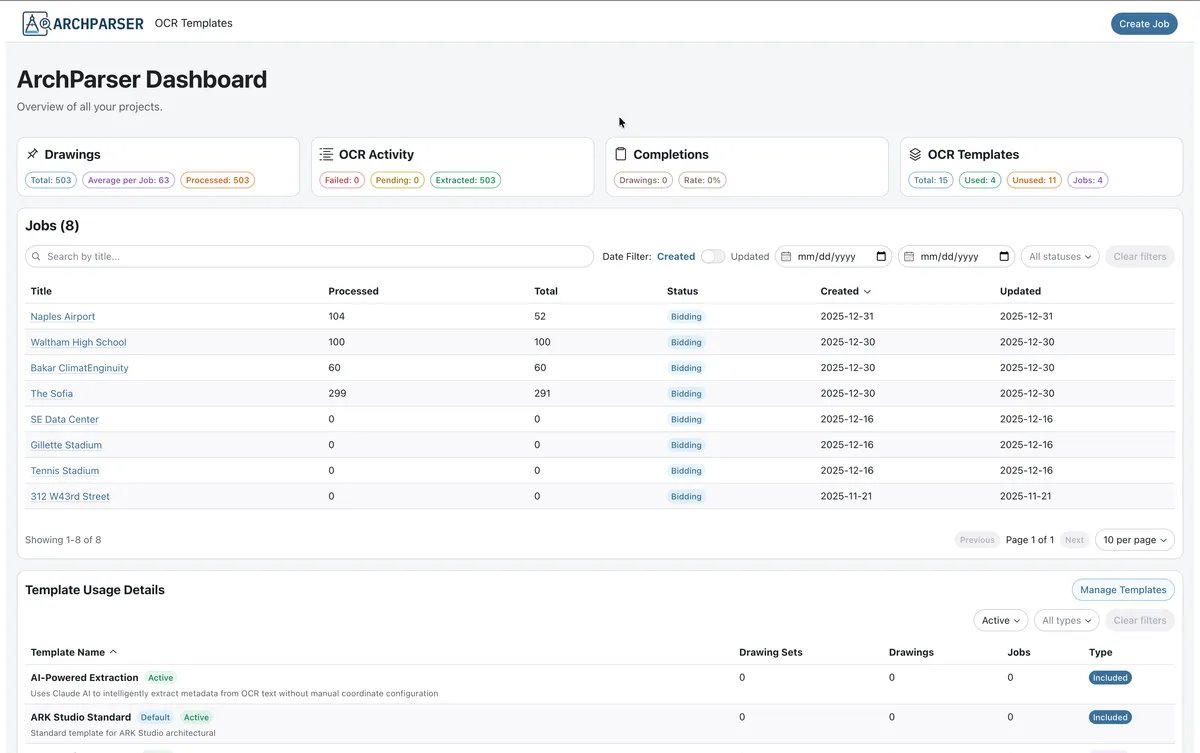Click the Manage Templates button
The height and width of the screenshot is (753, 1200).
point(1122,589)
